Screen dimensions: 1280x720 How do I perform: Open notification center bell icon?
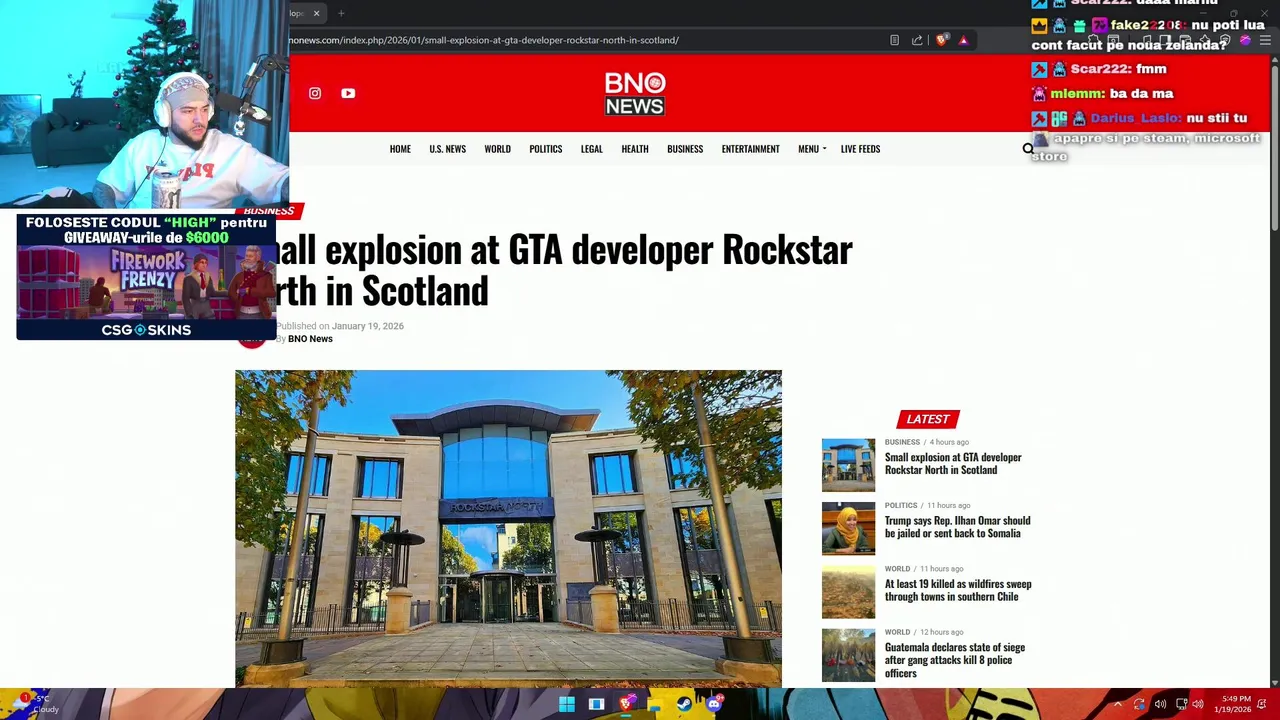(1262, 704)
